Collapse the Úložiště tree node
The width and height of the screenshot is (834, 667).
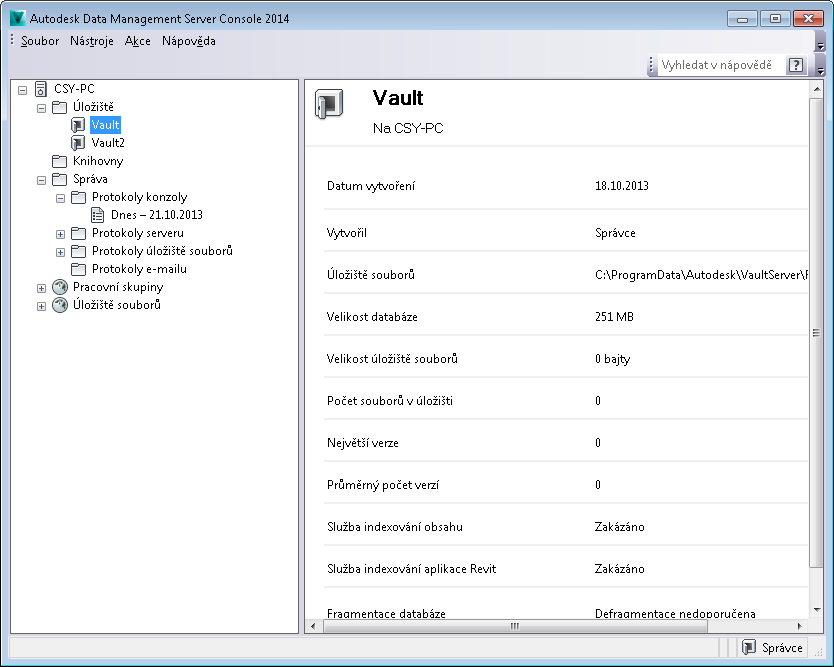41,109
